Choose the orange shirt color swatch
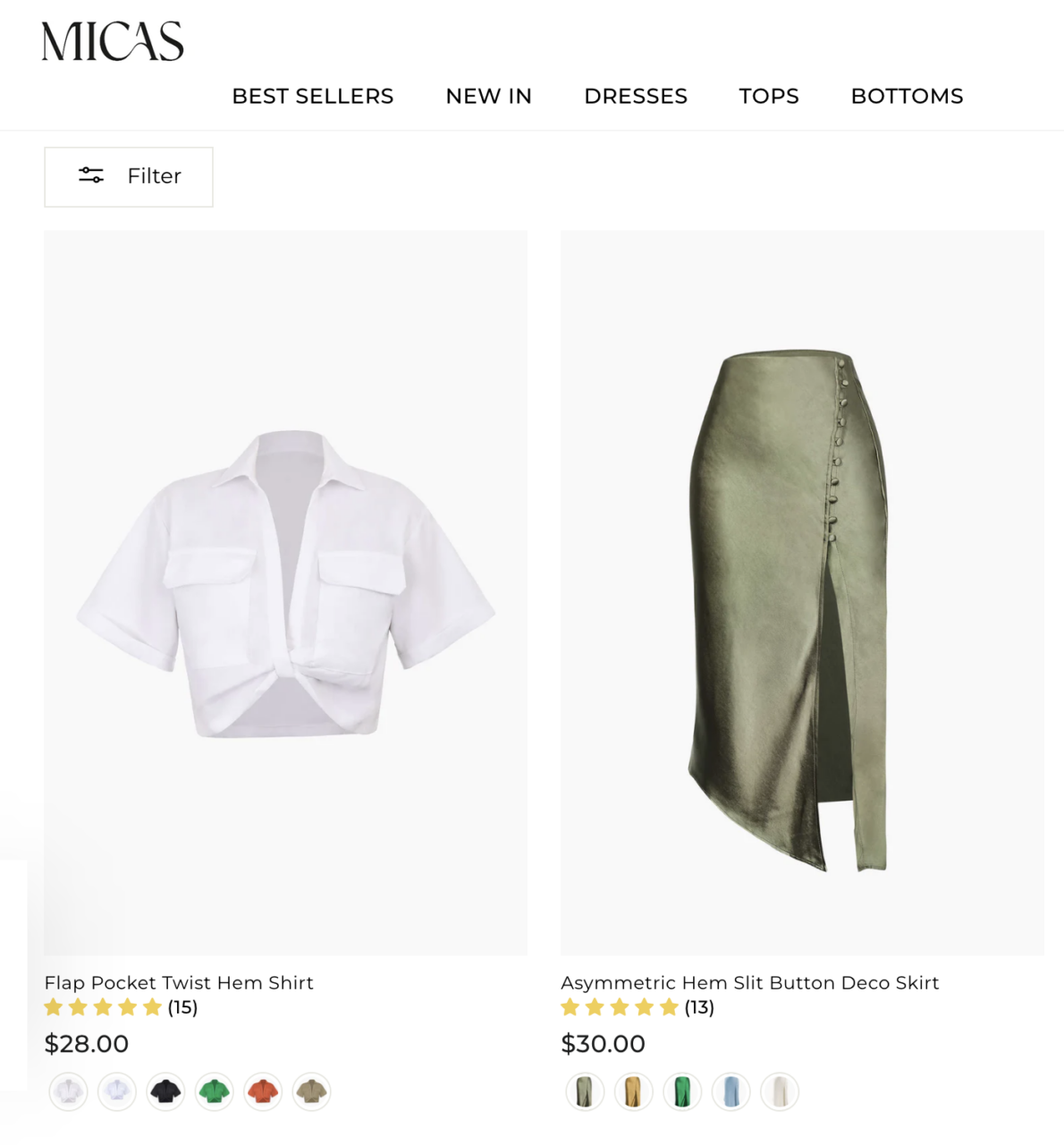 (263, 1091)
